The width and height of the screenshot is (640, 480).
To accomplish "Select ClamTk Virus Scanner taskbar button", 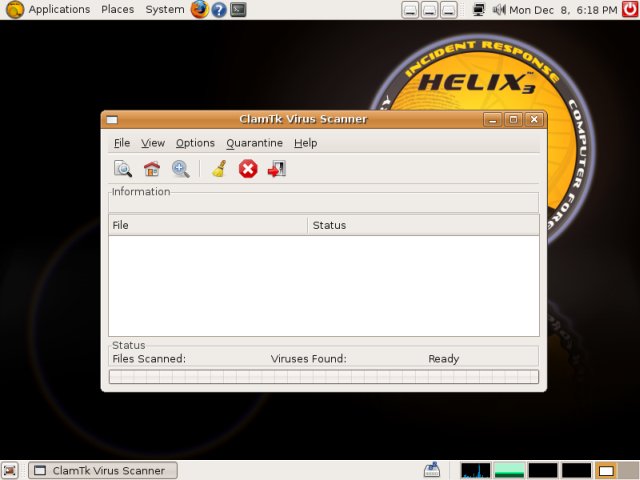I will (103, 470).
